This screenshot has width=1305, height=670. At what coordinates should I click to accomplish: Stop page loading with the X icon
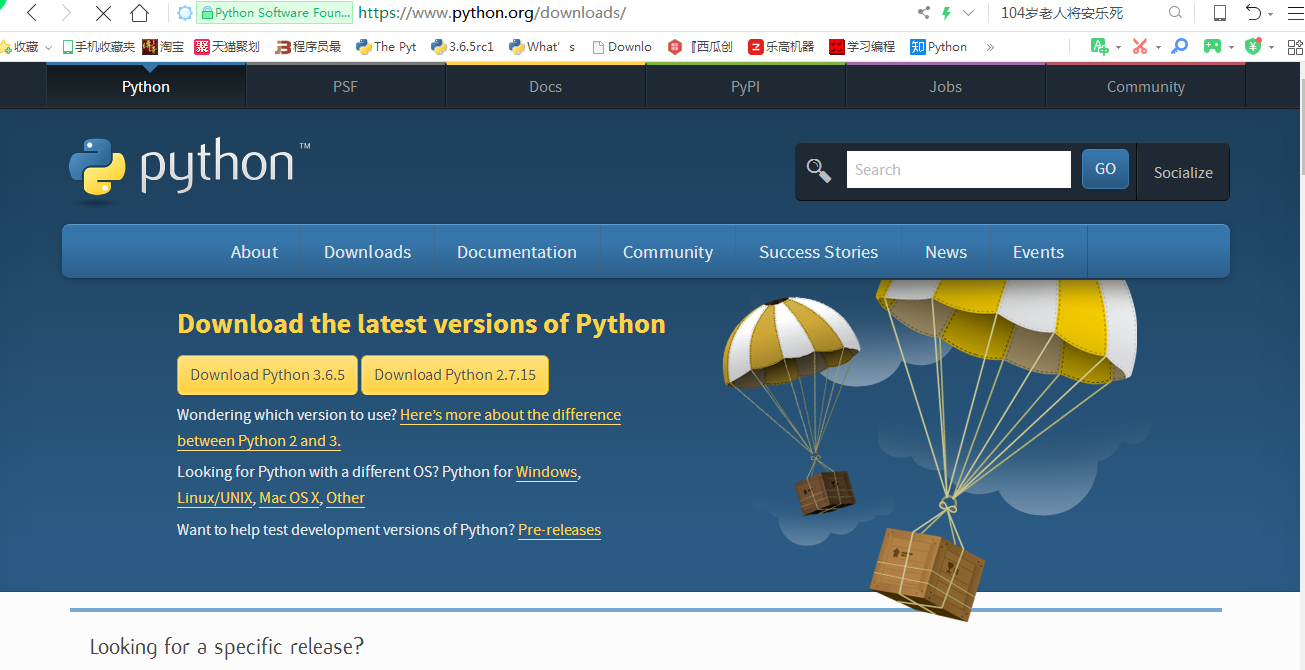click(x=103, y=13)
